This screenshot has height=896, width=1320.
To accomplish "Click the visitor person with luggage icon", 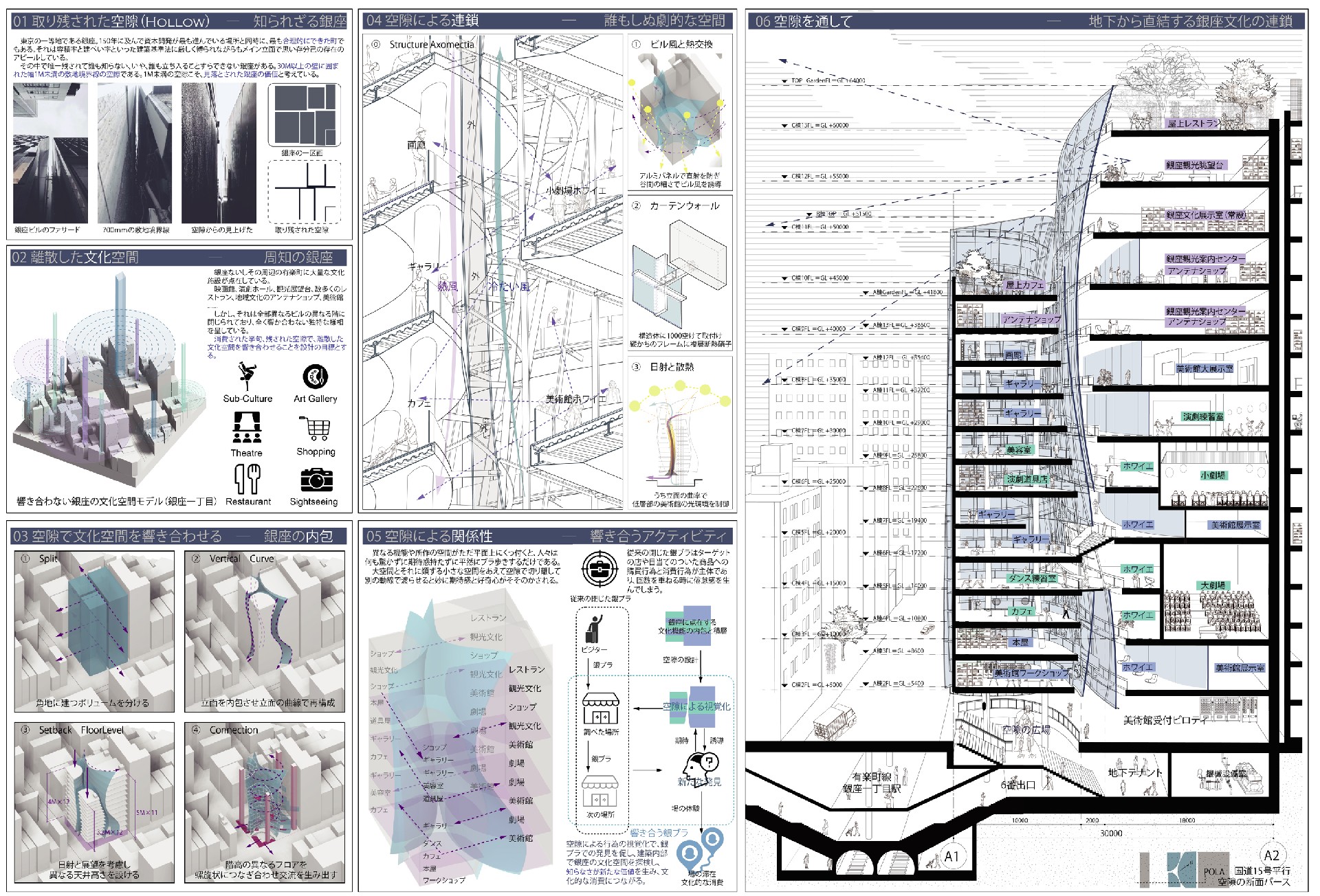I will 594,628.
